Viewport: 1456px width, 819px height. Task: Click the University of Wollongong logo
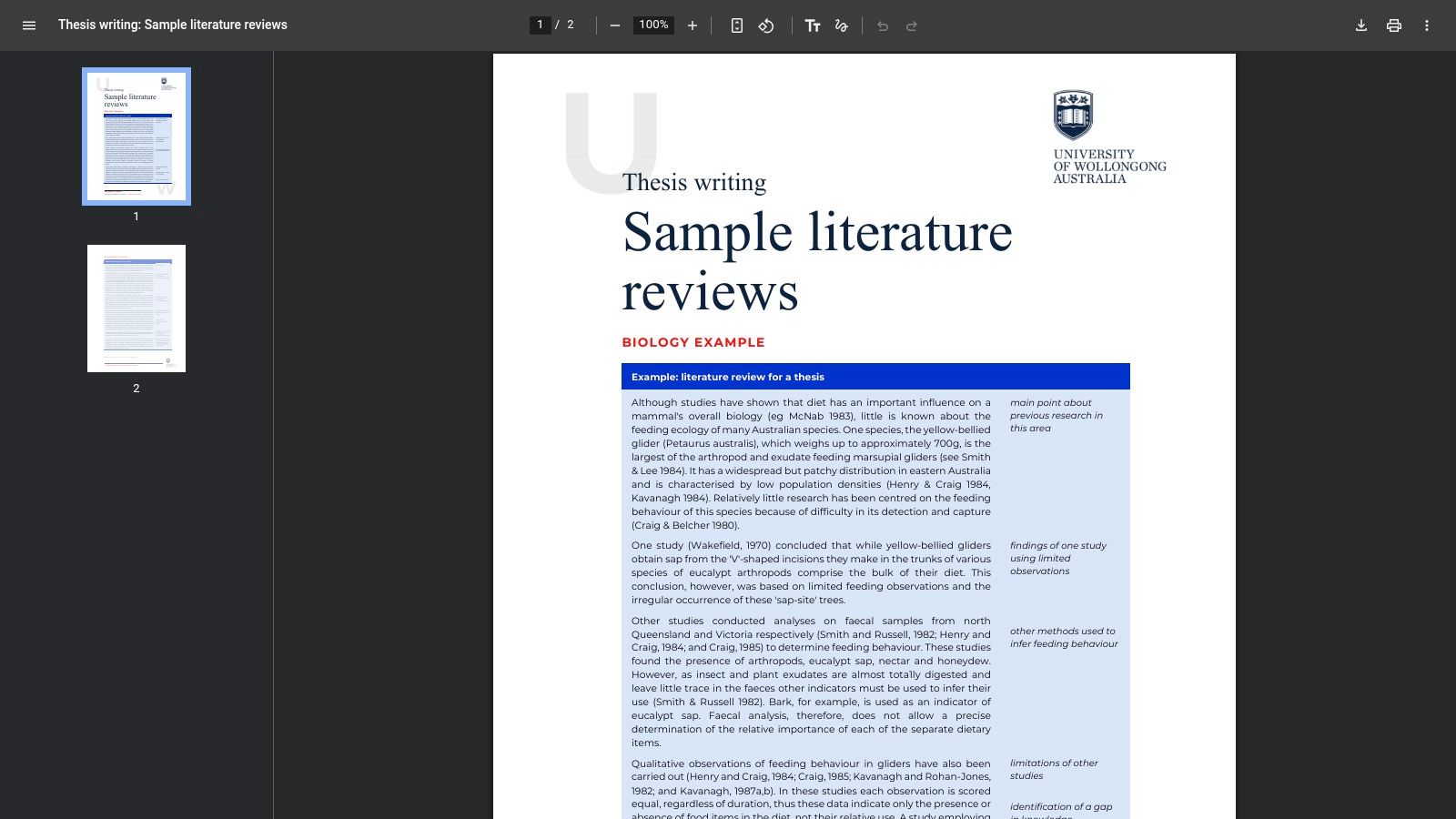pyautogui.click(x=1109, y=137)
